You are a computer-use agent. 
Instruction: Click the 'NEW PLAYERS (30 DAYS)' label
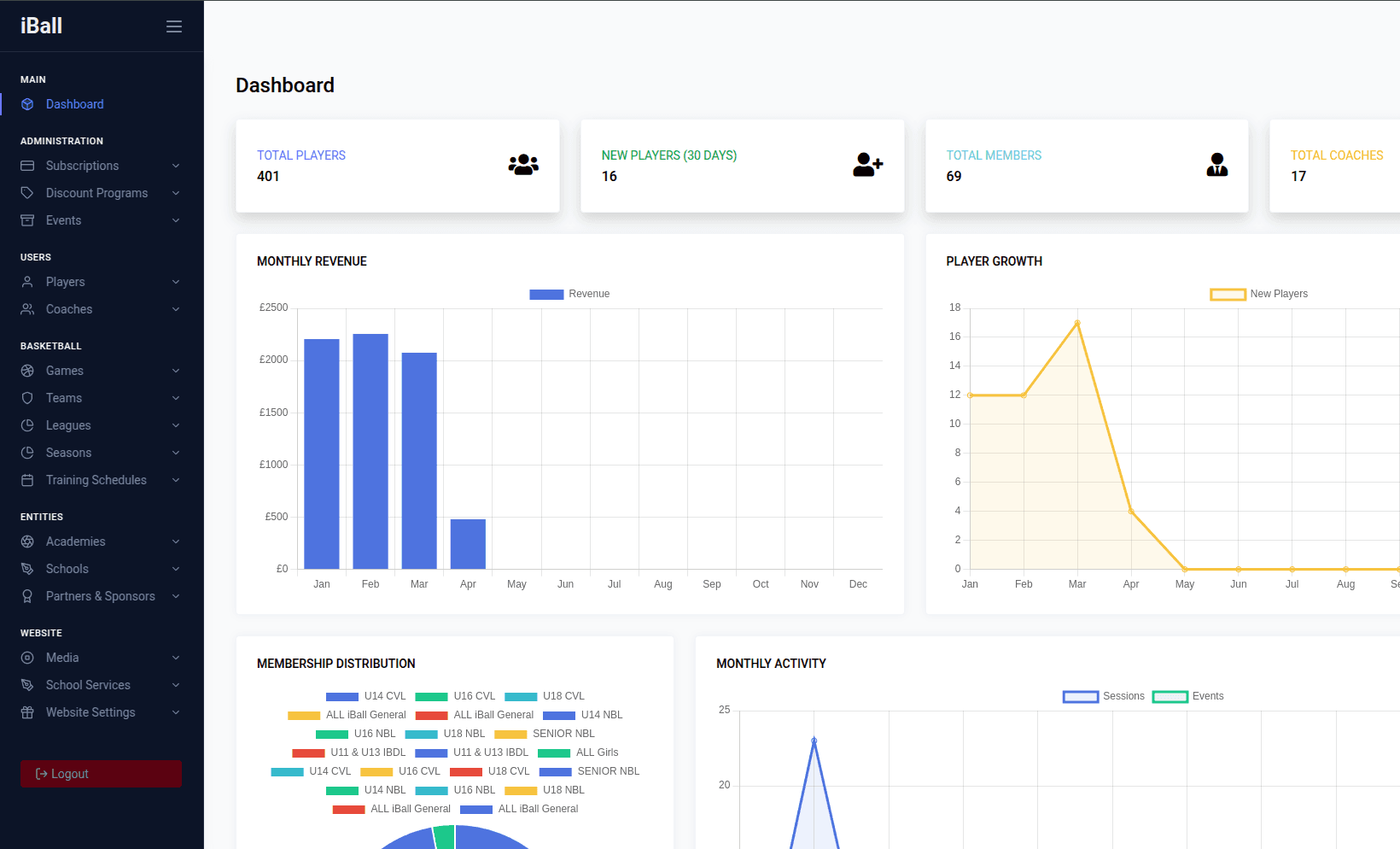[668, 155]
